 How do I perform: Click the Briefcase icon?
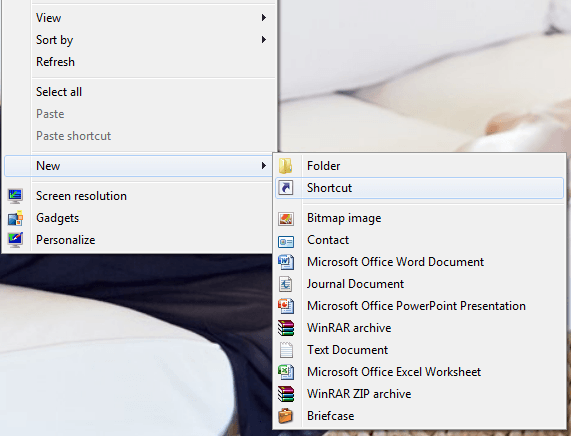pos(286,416)
